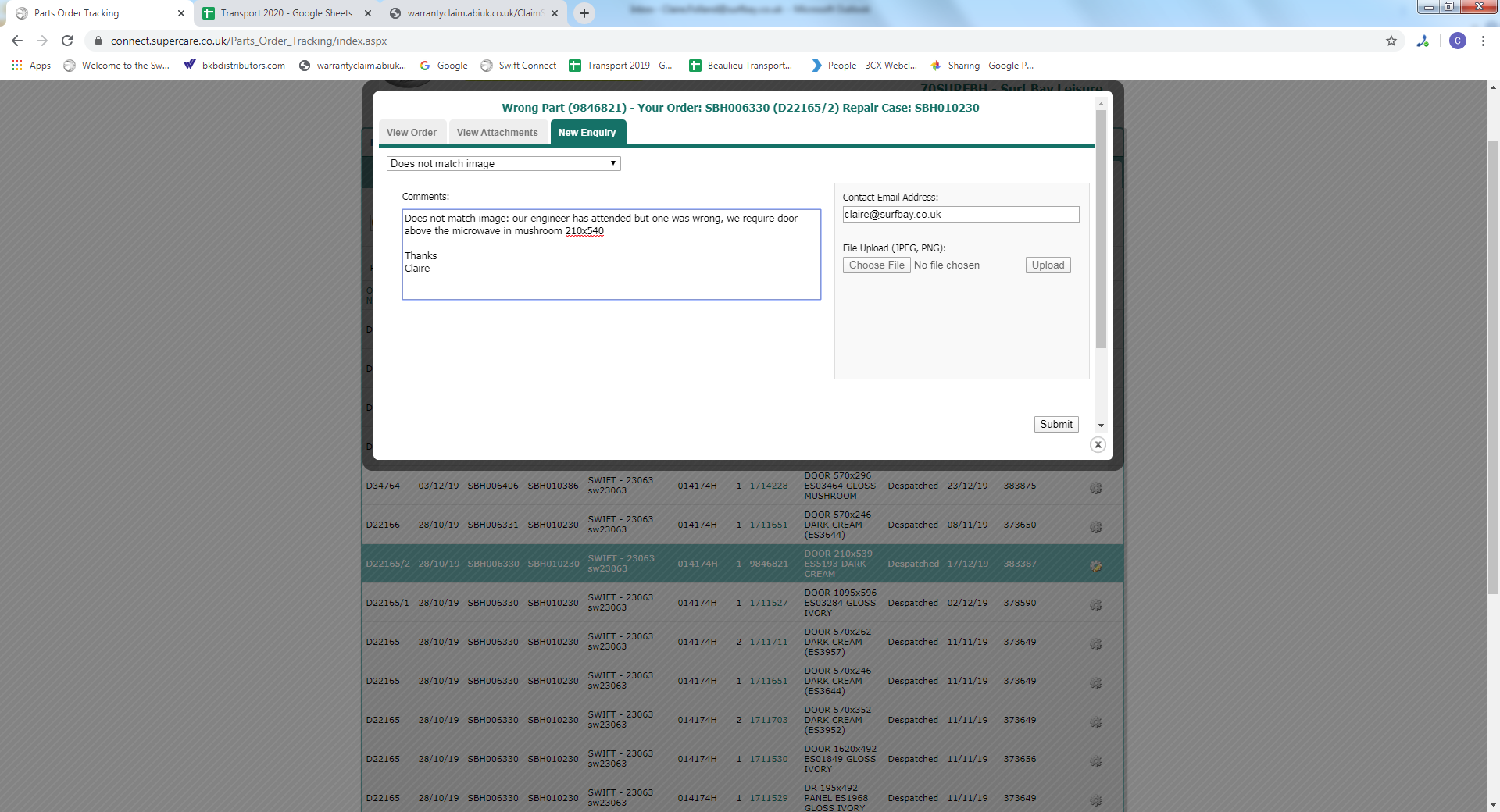Click gear icon for DOOR 1095x596 row
Image resolution: width=1500 pixels, height=812 pixels.
1096,605
